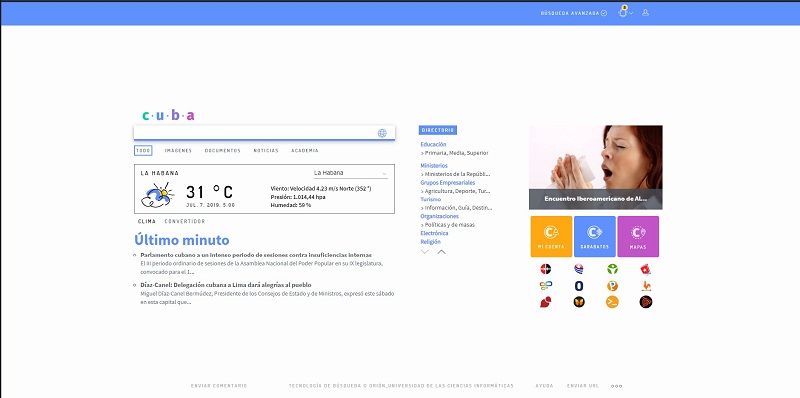Open the user profile icon in header
Viewport: 800px width, 398px height.
pos(645,13)
